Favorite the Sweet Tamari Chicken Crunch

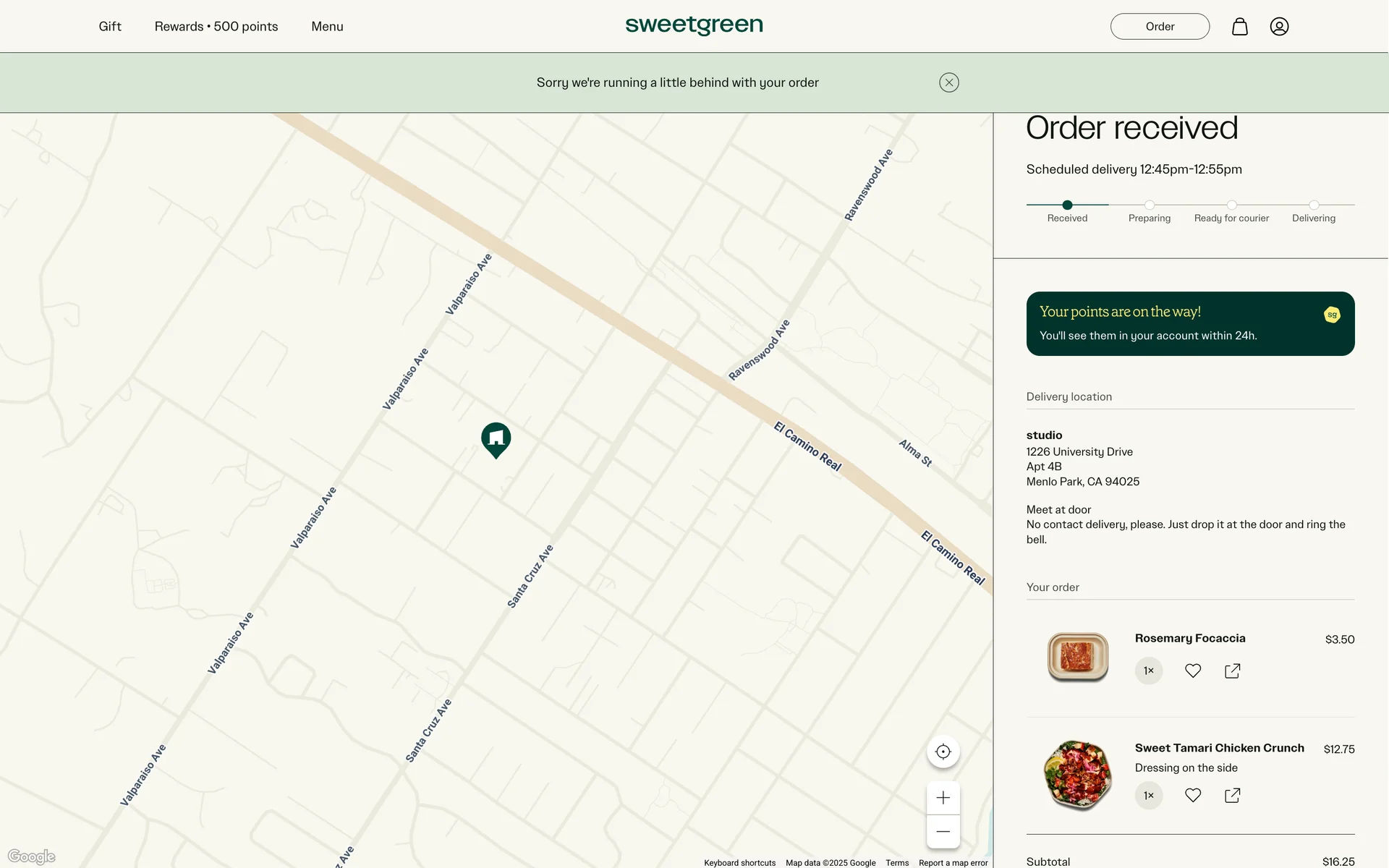pos(1192,795)
